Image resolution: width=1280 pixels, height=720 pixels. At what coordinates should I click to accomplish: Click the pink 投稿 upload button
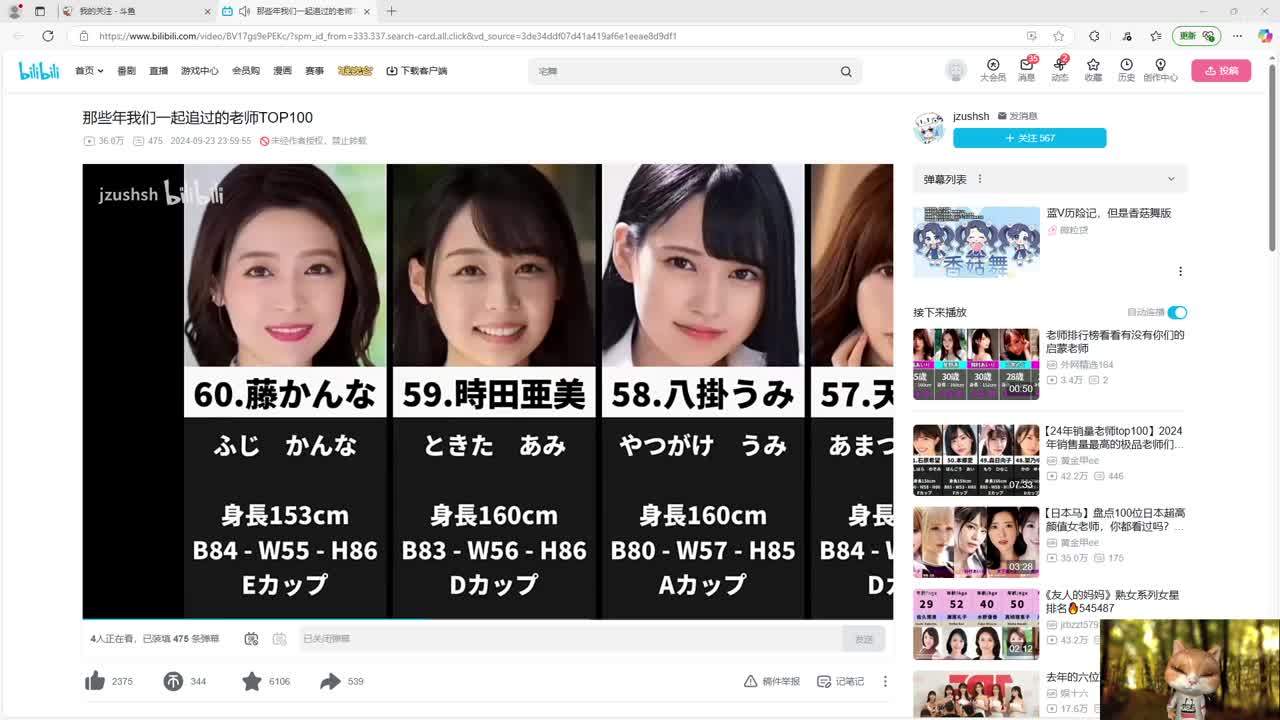tap(1221, 71)
